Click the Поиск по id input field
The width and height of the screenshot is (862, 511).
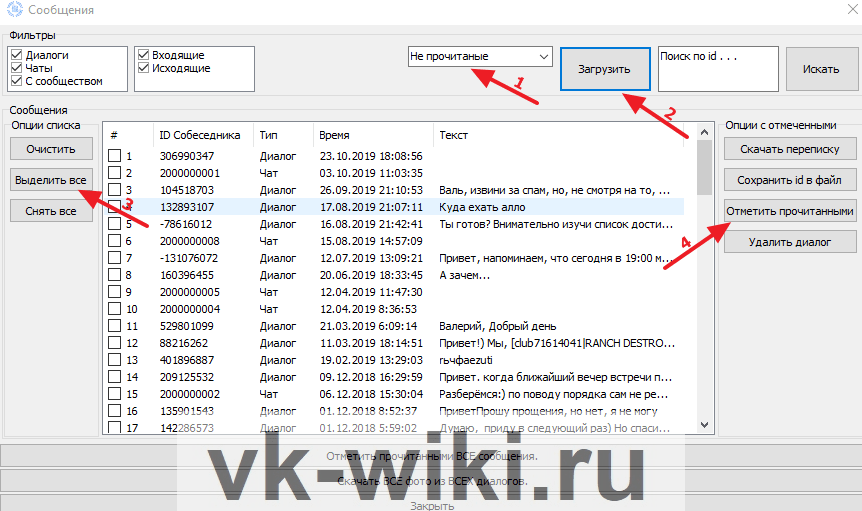717,68
